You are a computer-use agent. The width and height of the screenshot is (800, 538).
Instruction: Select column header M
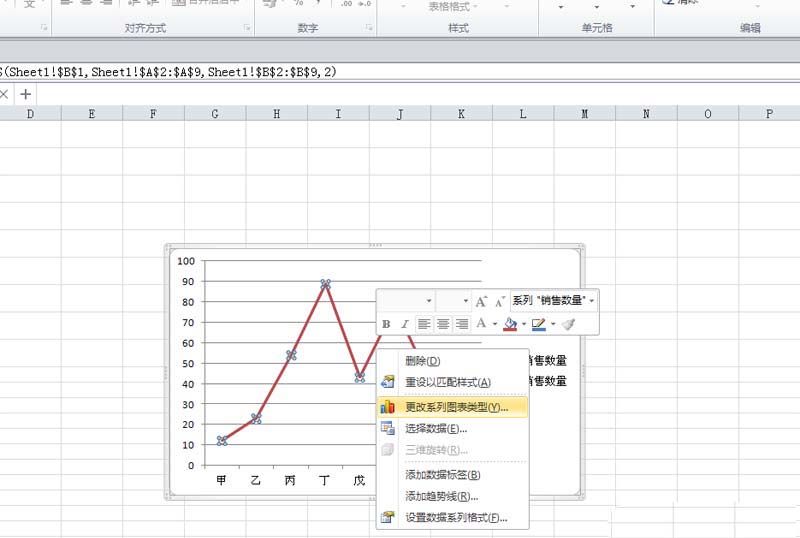pos(585,114)
